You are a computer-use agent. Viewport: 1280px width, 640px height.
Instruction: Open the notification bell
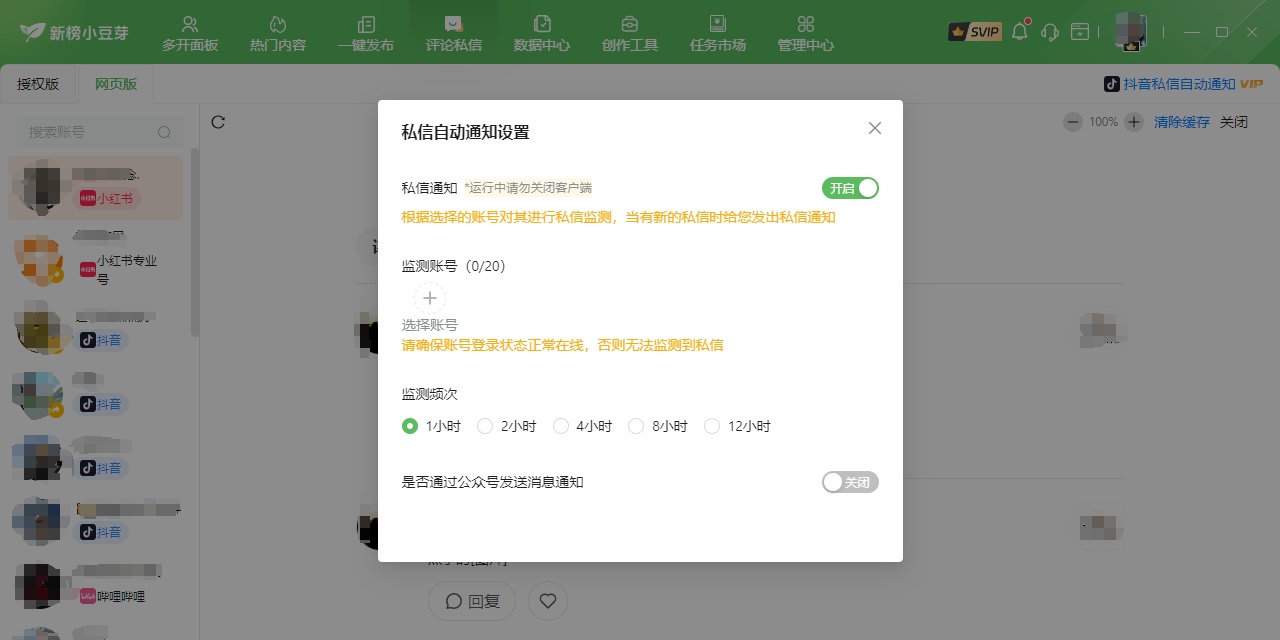pyautogui.click(x=1020, y=32)
